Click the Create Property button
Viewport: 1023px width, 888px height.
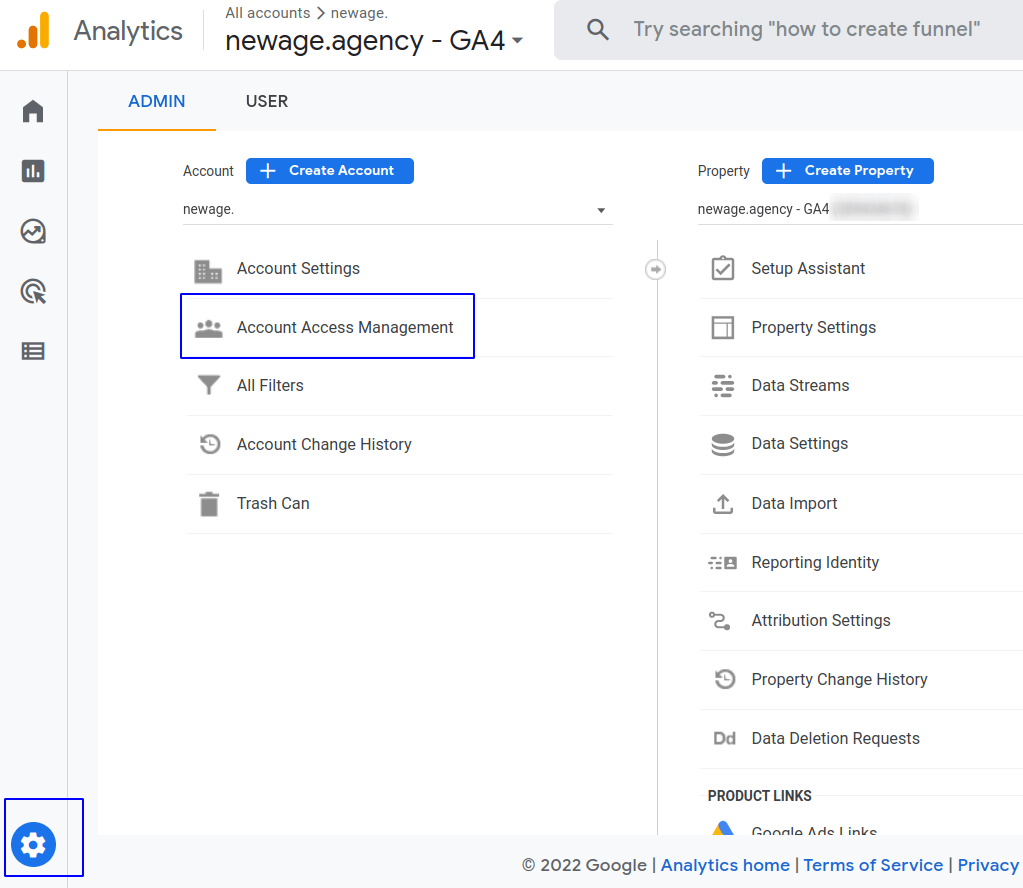847,171
